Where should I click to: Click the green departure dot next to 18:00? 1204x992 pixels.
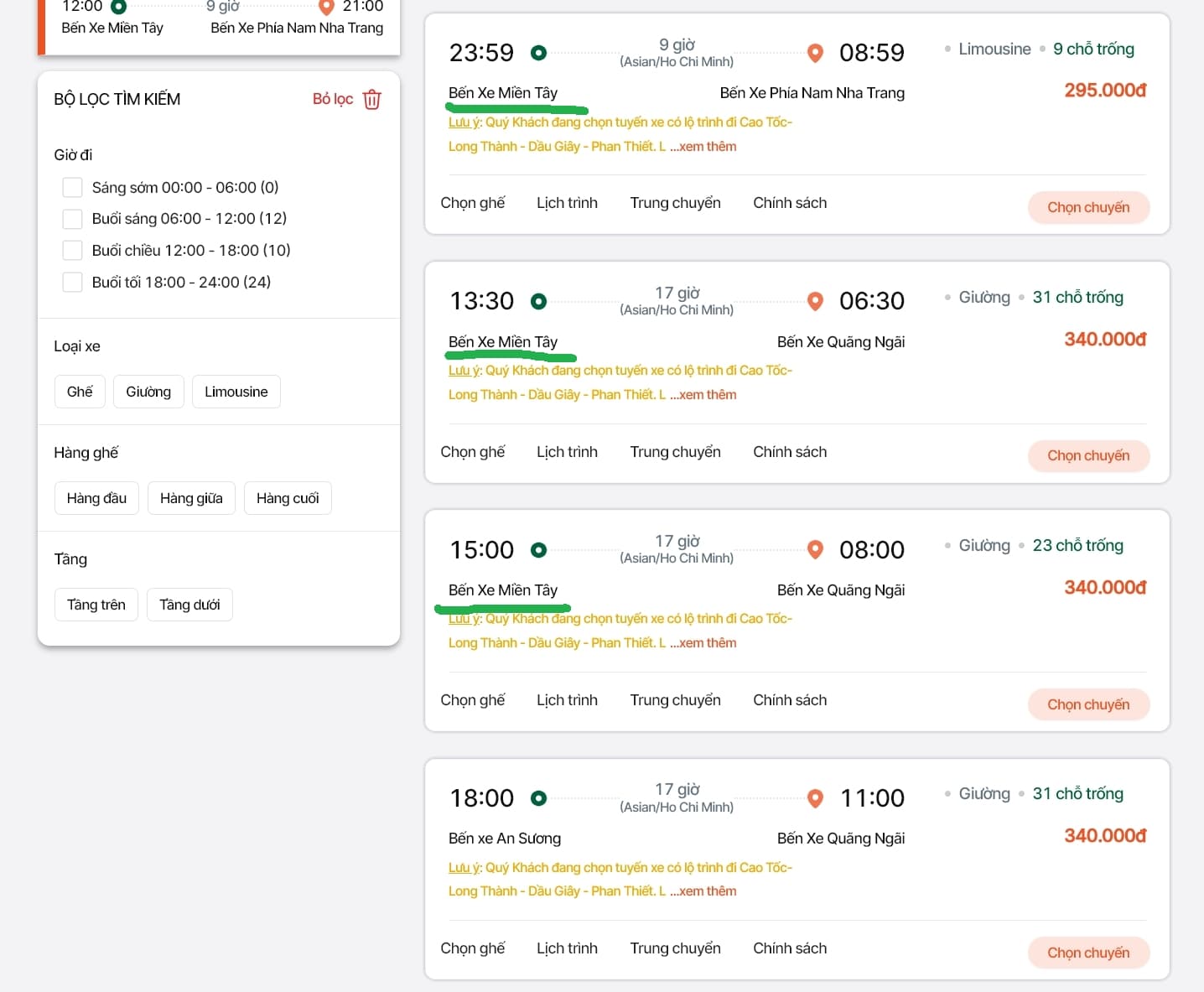click(x=539, y=798)
